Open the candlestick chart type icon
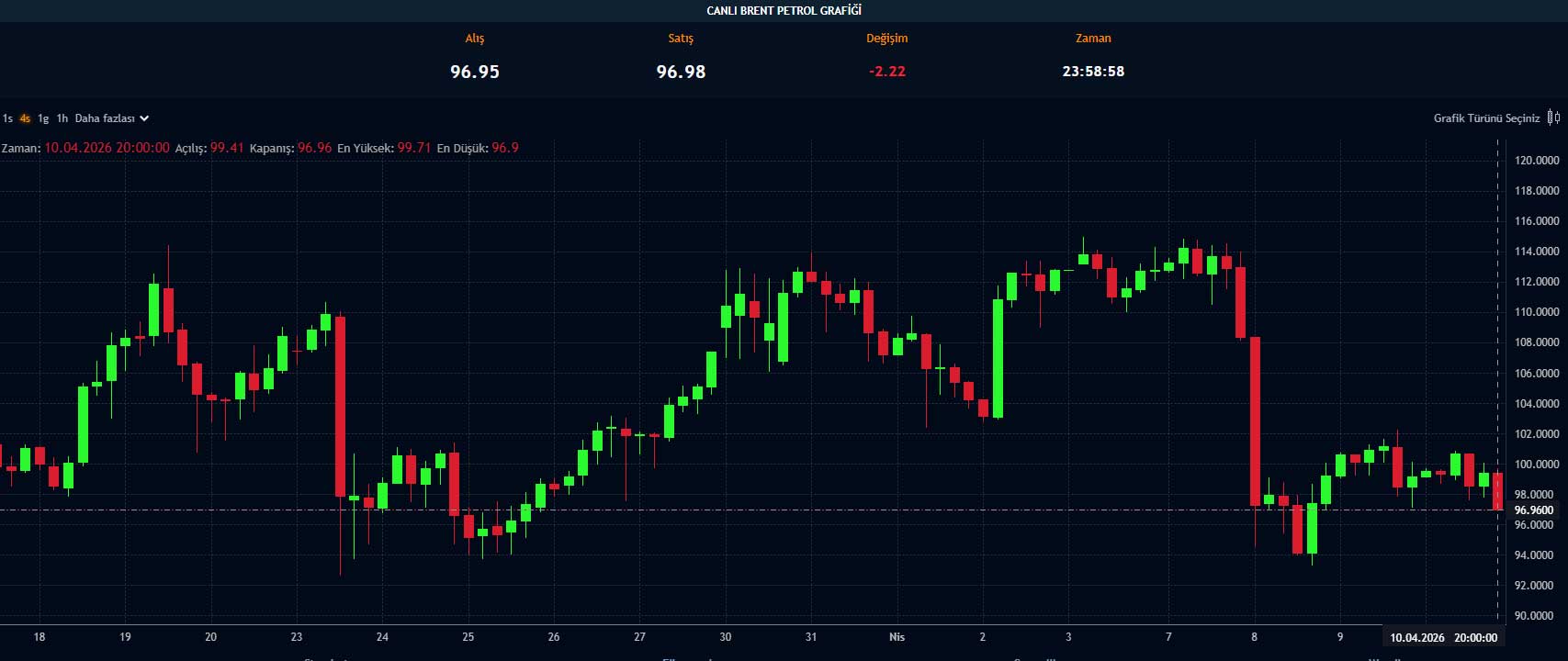 pos(1553,118)
